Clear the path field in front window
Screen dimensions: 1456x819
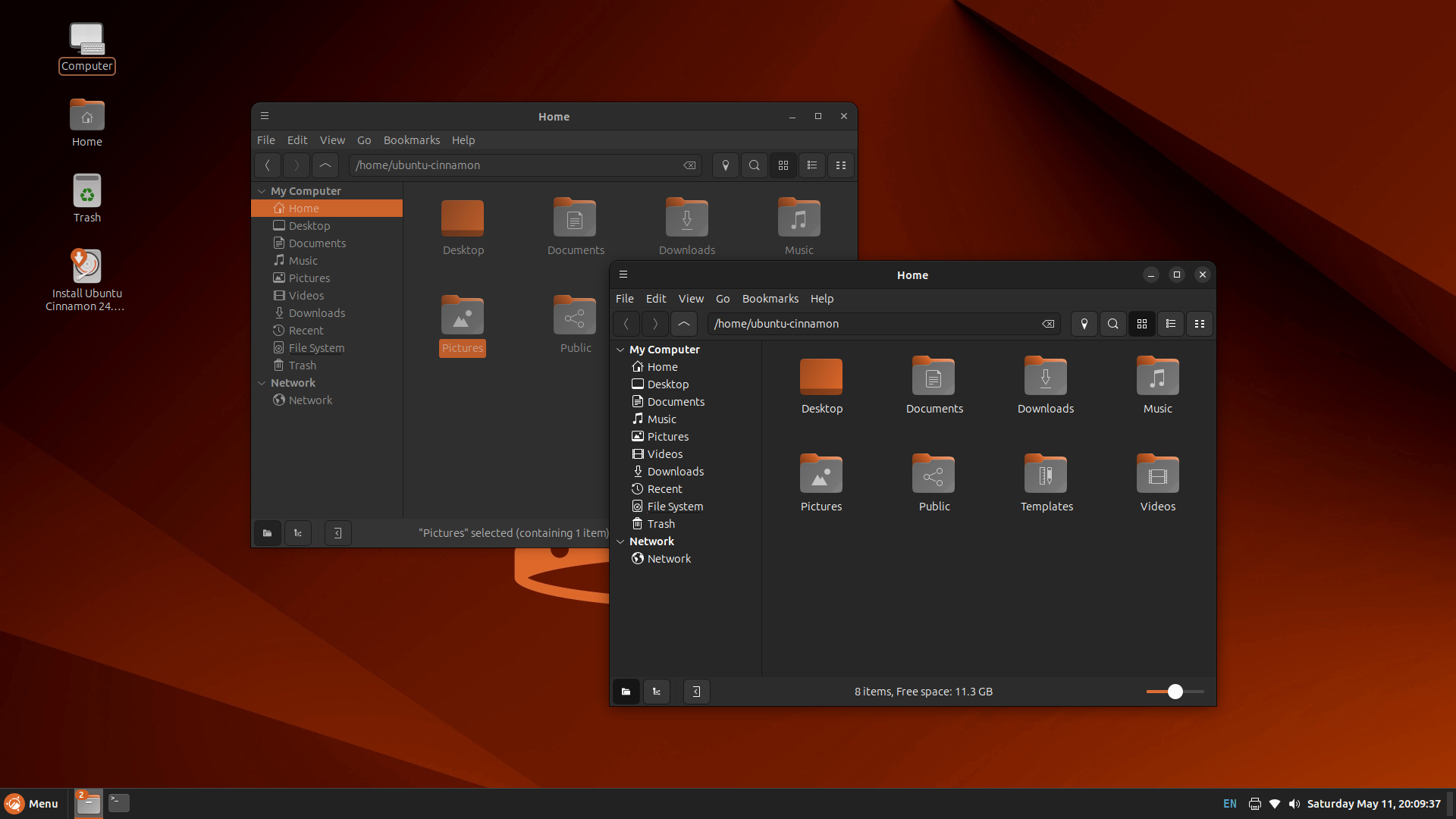tap(1048, 324)
